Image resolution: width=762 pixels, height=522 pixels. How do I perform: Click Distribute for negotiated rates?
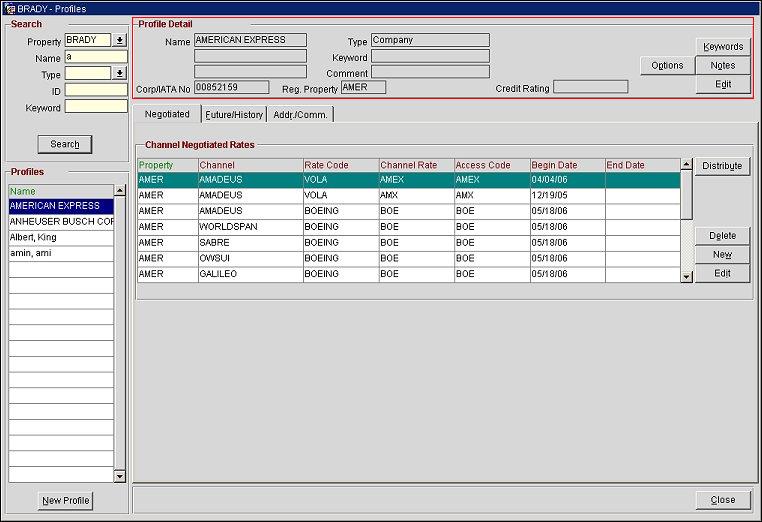coord(722,166)
